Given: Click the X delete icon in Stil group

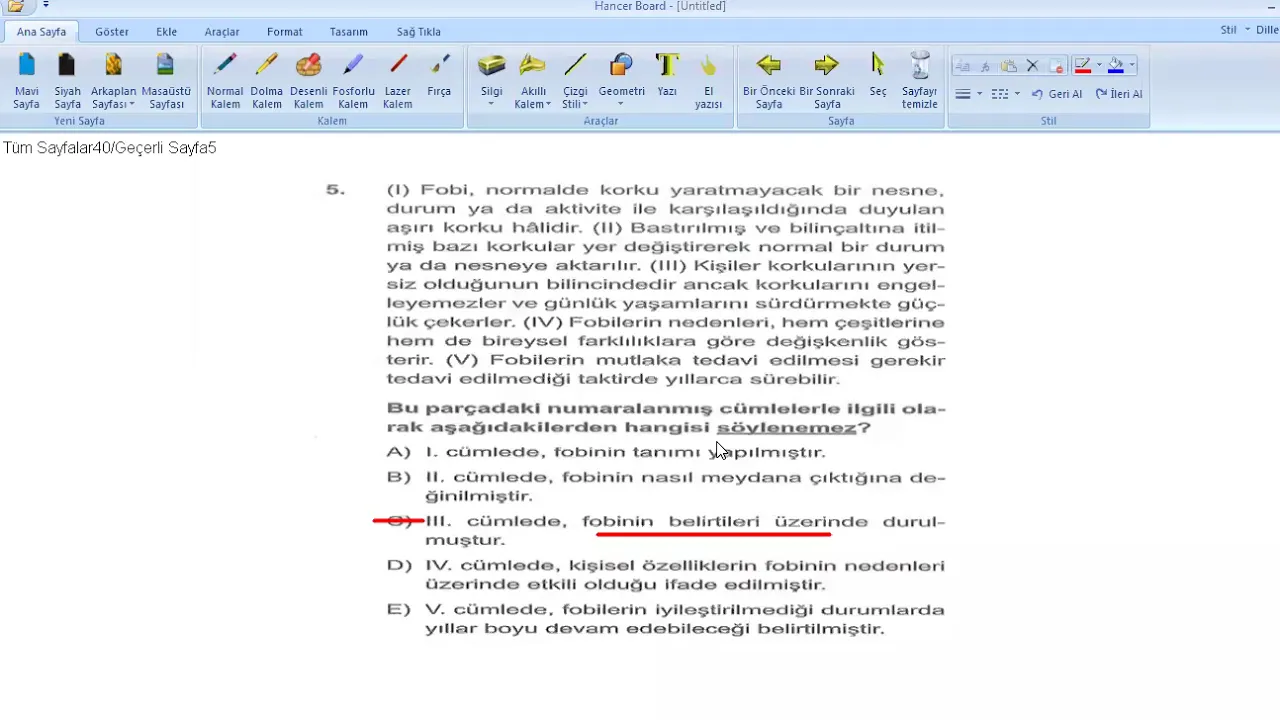Looking at the screenshot, I should [x=1033, y=66].
